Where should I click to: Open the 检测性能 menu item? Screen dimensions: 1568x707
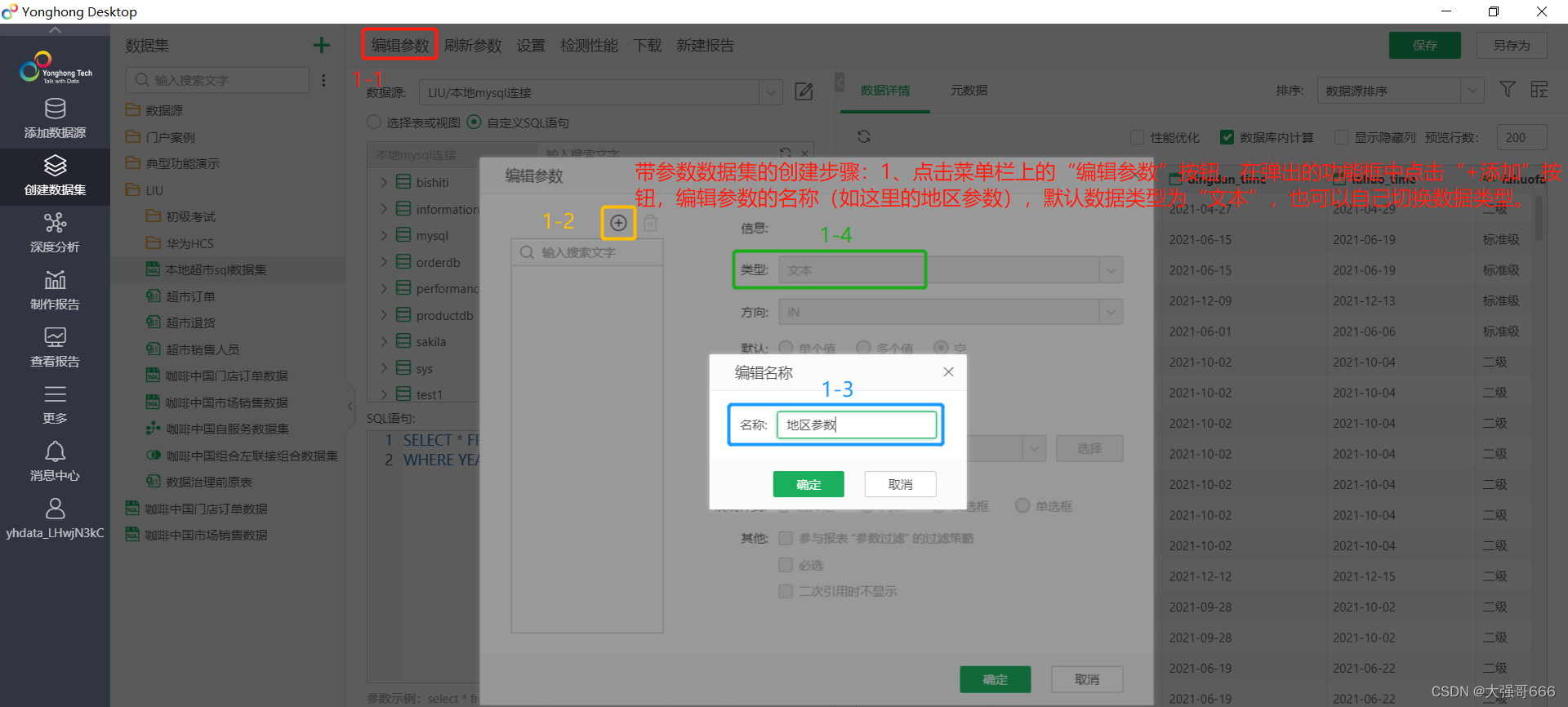tap(589, 45)
